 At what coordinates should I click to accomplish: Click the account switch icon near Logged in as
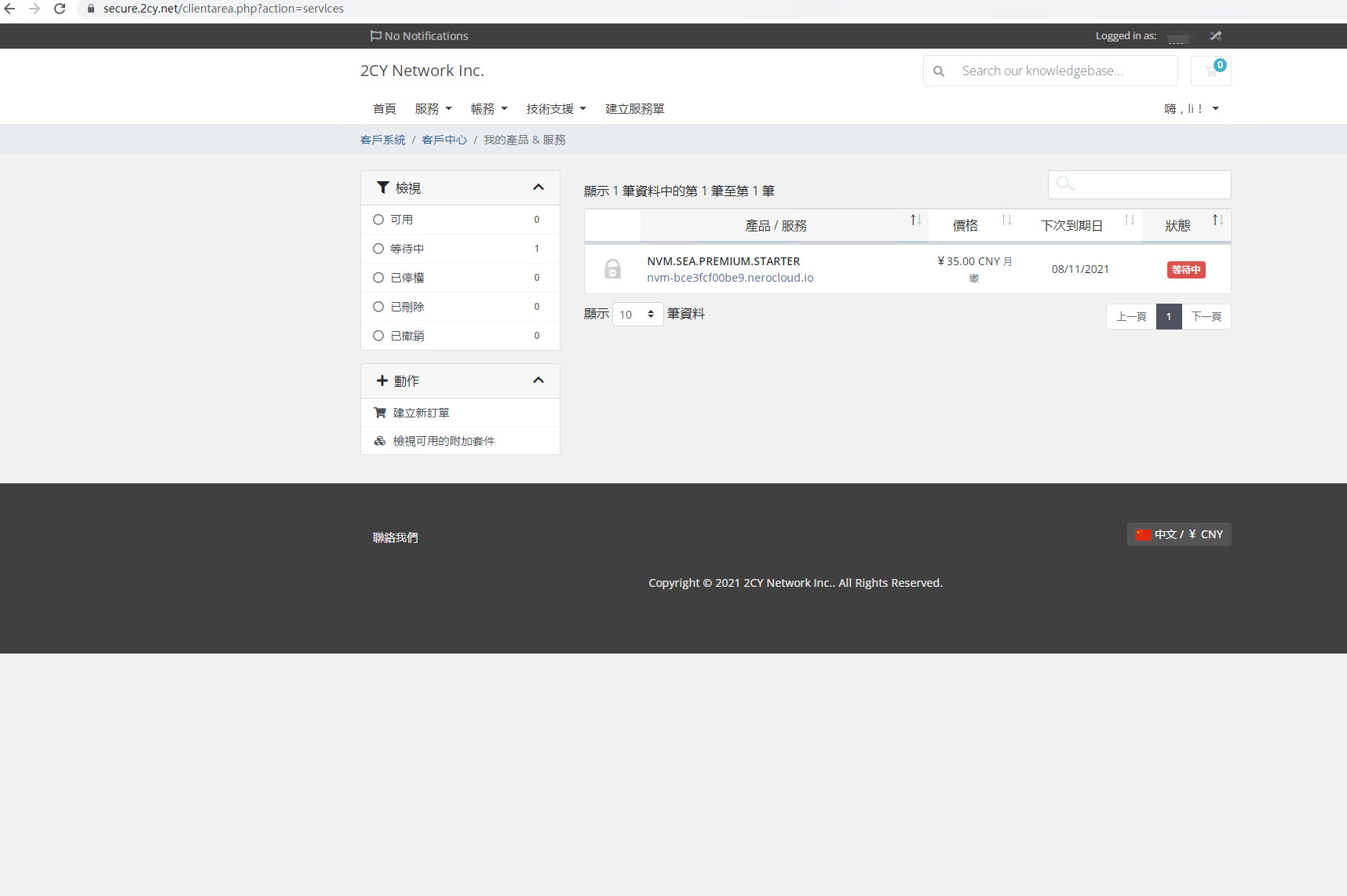coord(1215,35)
